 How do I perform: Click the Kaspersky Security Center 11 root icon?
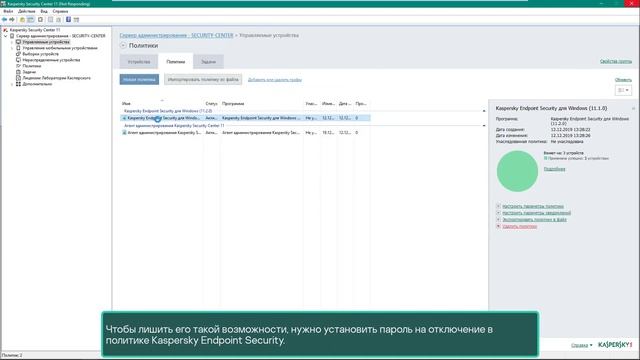[5, 30]
